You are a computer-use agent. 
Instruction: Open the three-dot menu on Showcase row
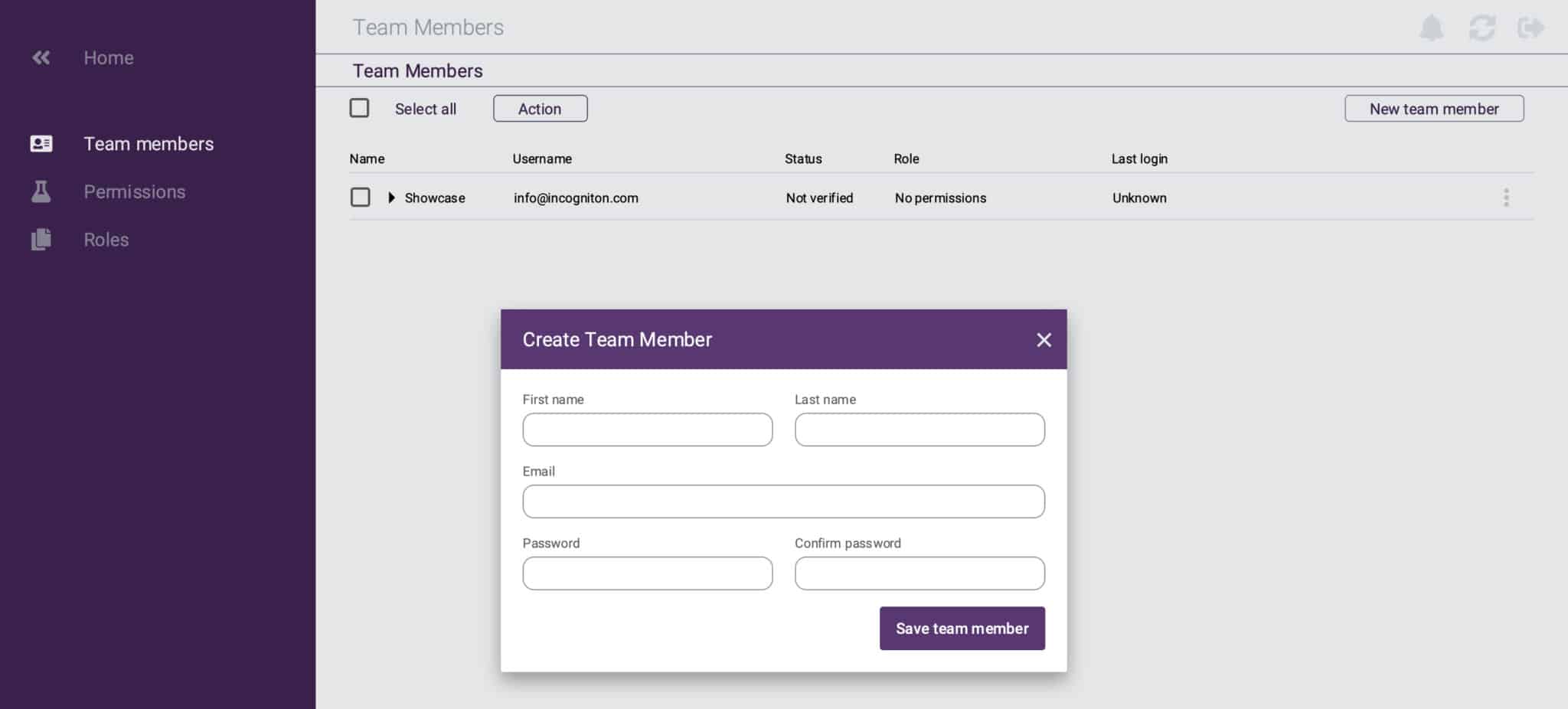pyautogui.click(x=1506, y=198)
